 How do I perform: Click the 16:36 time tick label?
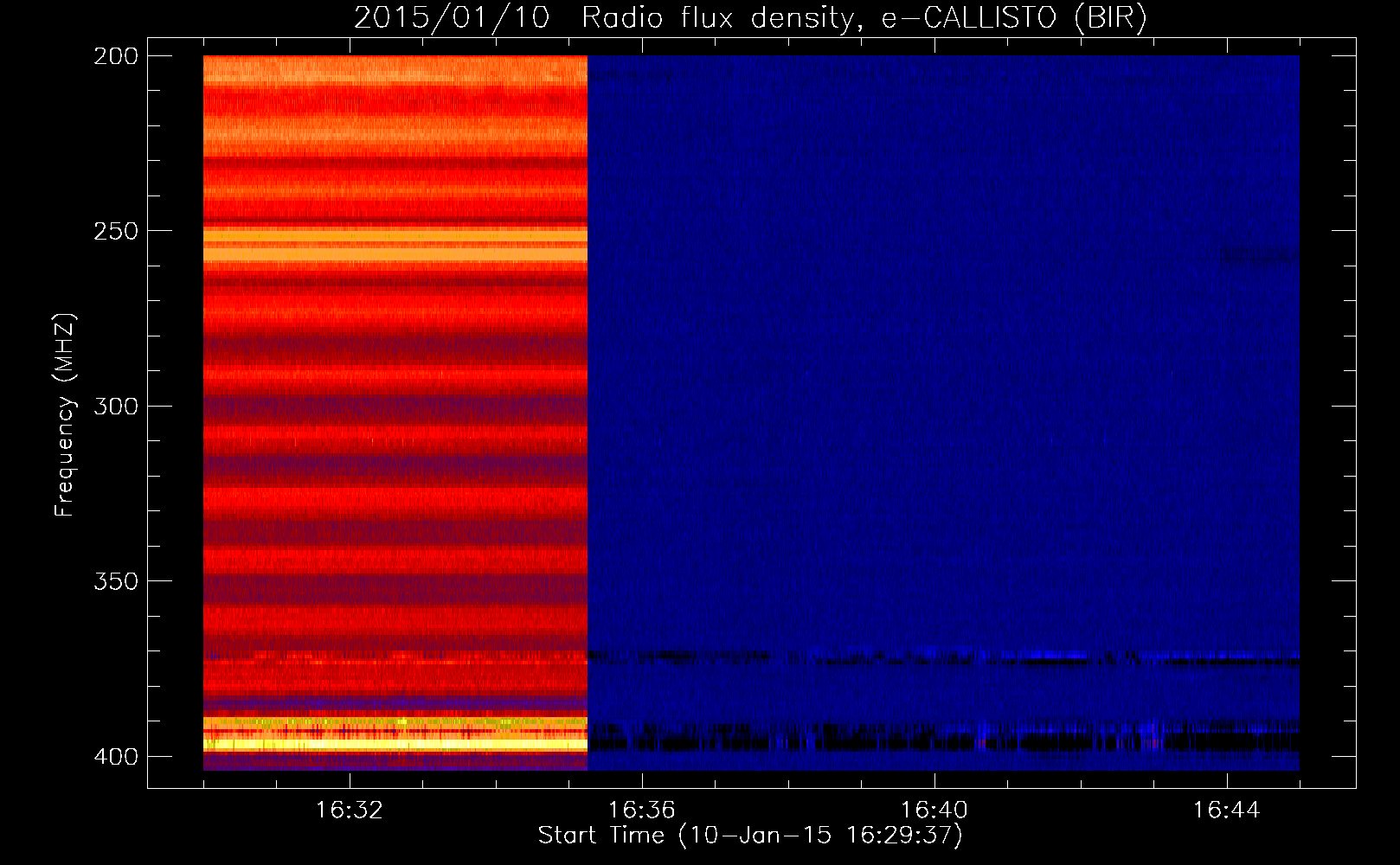point(642,810)
